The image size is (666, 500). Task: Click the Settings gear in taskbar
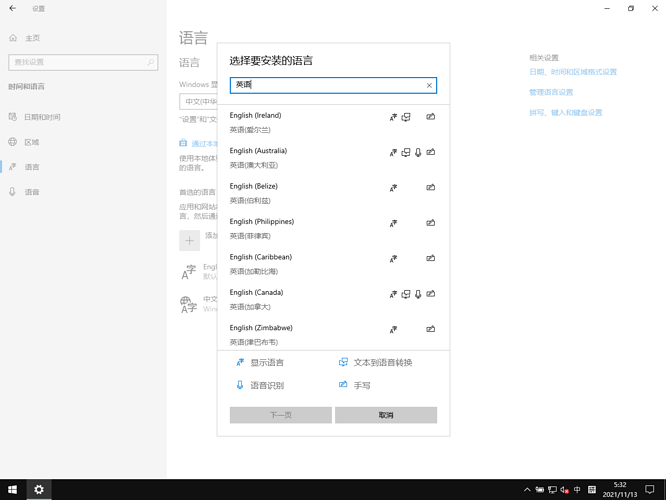pos(39,490)
